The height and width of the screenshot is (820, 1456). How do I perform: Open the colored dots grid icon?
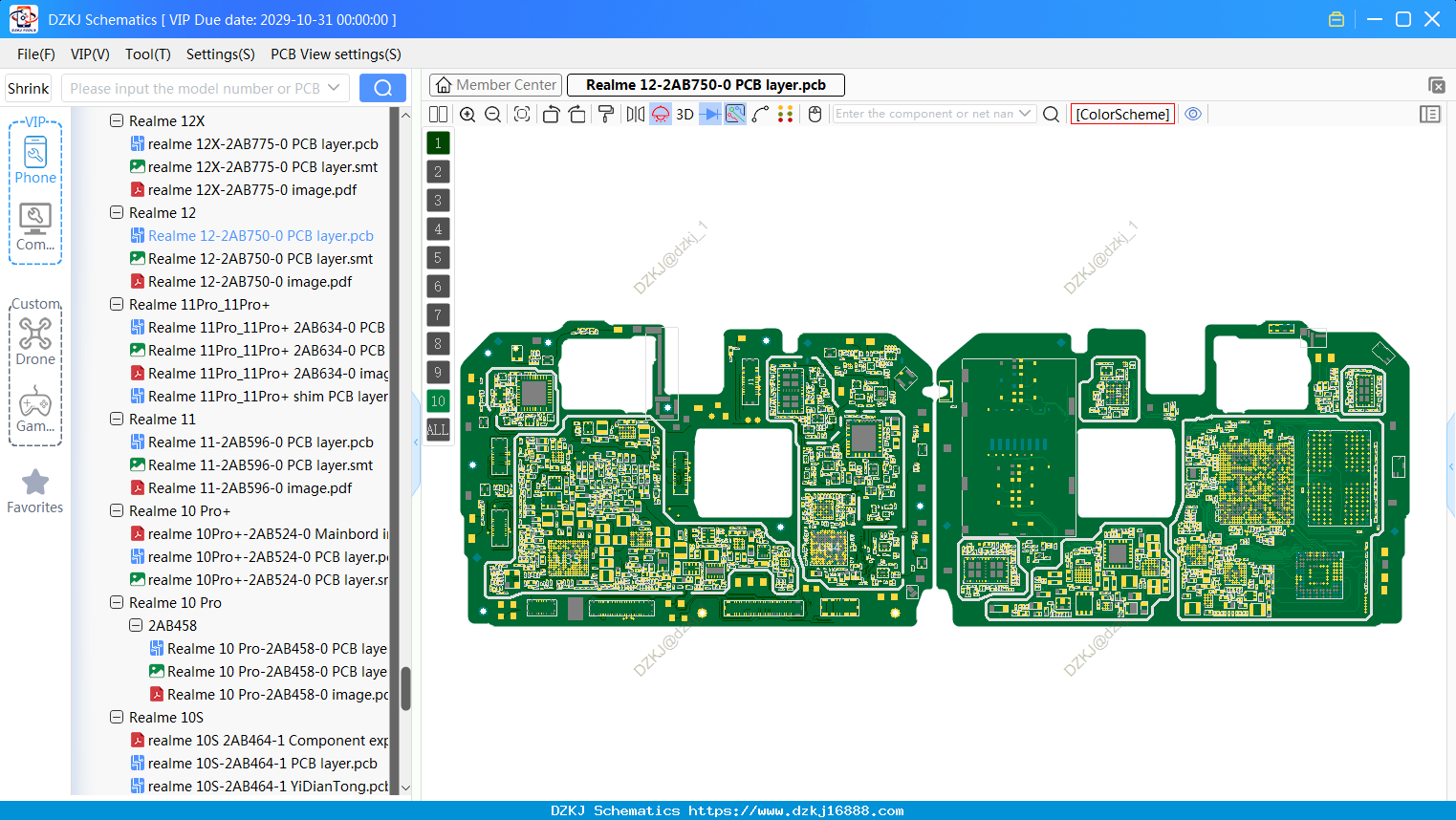pyautogui.click(x=785, y=114)
